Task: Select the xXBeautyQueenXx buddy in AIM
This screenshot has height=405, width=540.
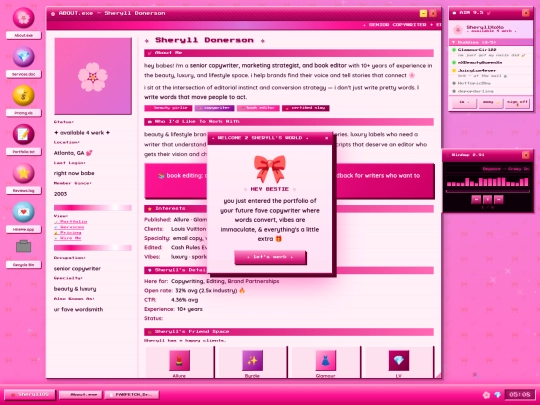Action: [491, 63]
